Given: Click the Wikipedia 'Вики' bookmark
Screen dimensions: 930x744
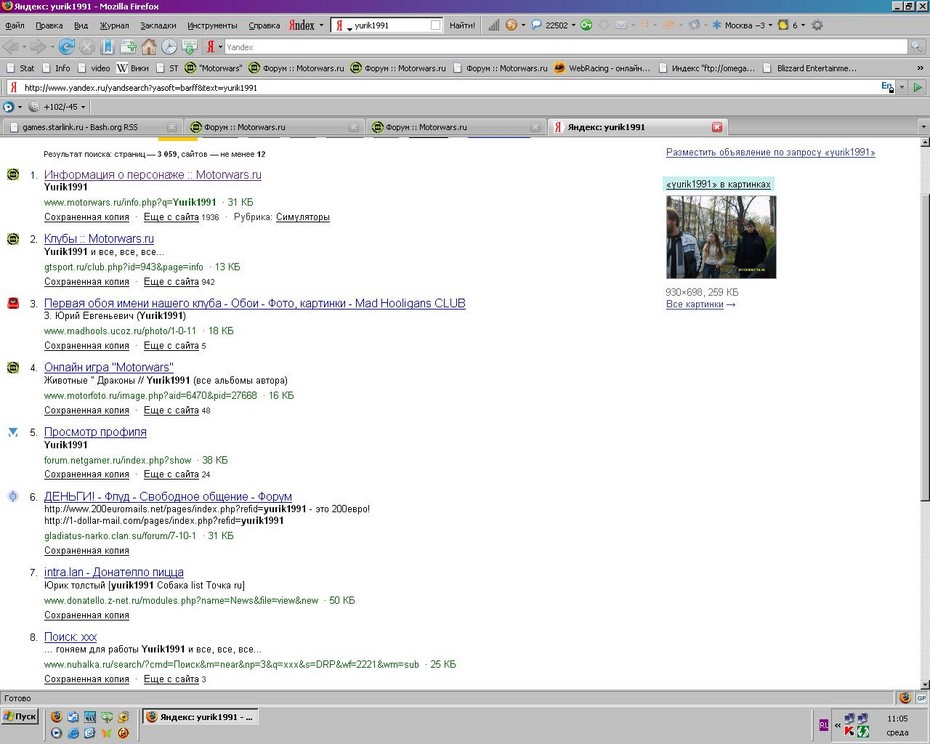Looking at the screenshot, I should (133, 68).
